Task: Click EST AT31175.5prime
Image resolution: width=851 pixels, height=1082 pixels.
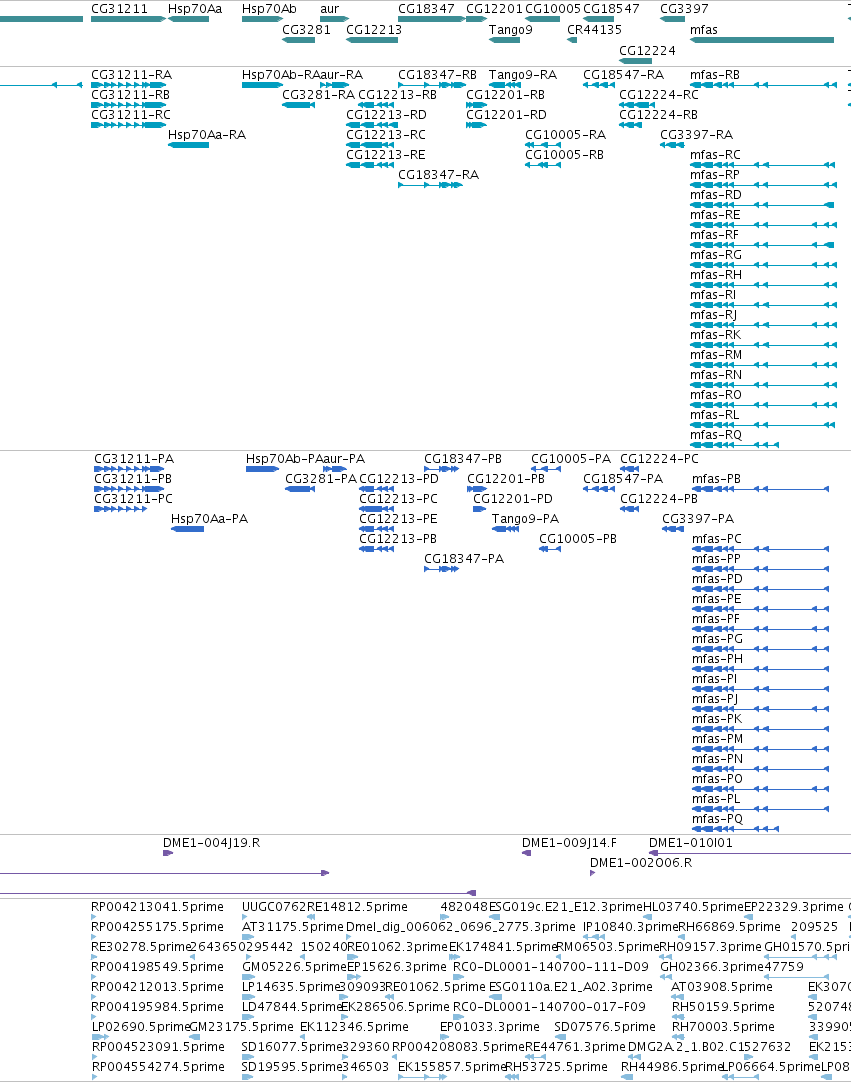Action: point(293,927)
